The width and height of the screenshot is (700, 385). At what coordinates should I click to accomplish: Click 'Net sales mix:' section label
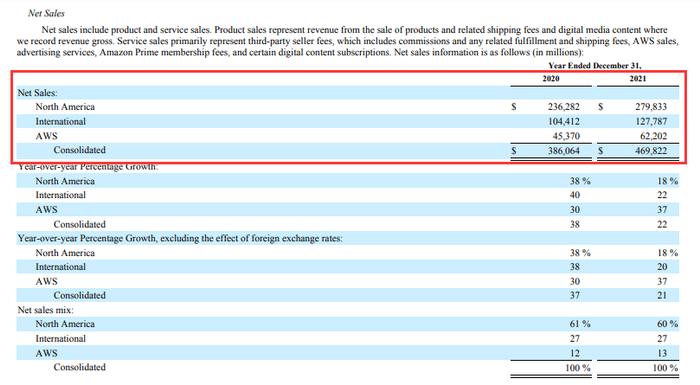(x=46, y=310)
